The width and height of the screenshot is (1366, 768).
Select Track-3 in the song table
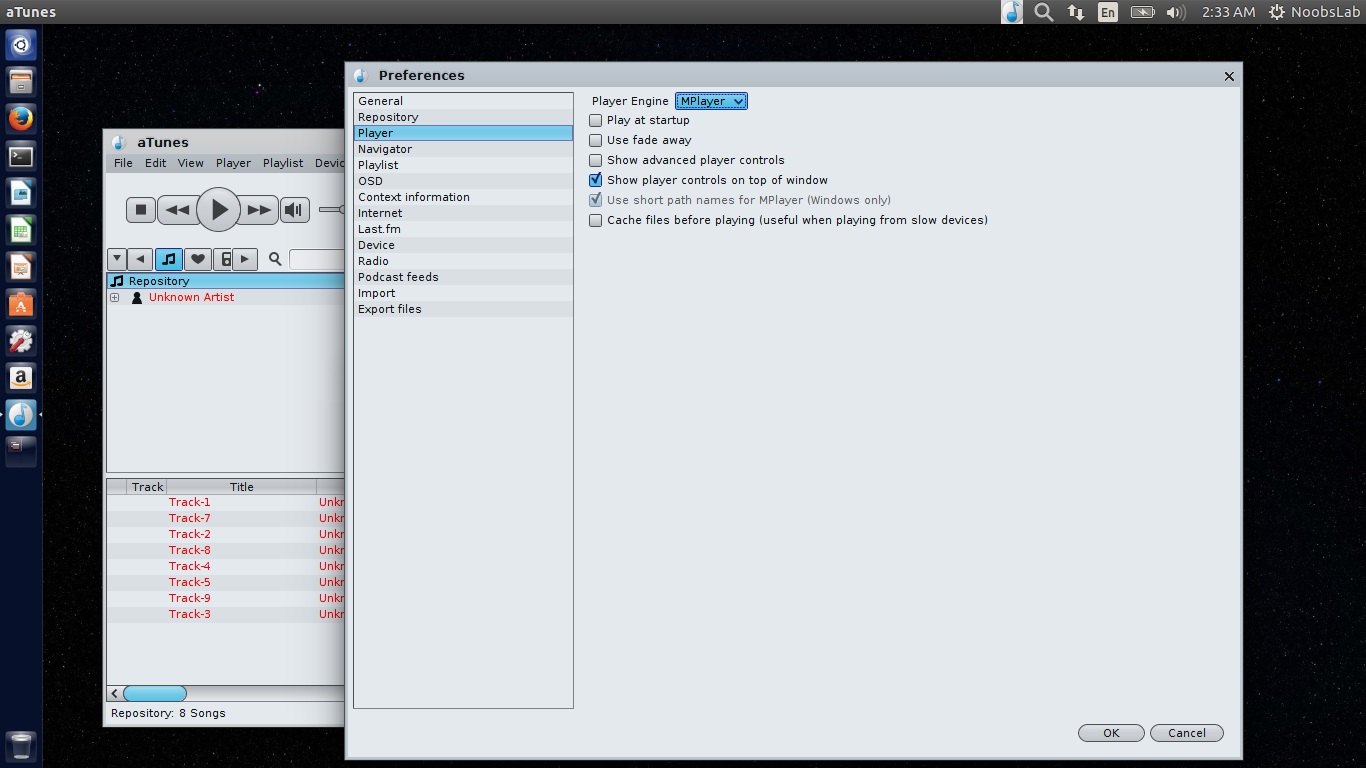pyautogui.click(x=189, y=614)
